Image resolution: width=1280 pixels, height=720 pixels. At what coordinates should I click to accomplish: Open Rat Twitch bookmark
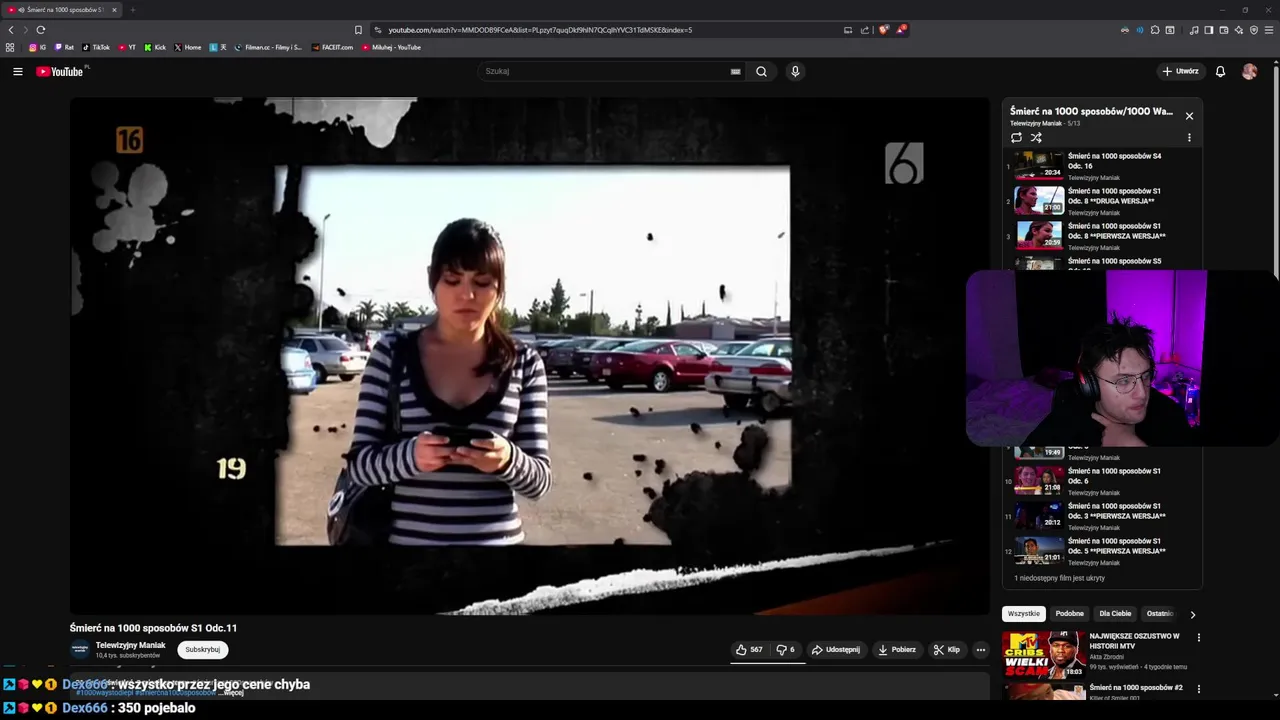(x=64, y=47)
